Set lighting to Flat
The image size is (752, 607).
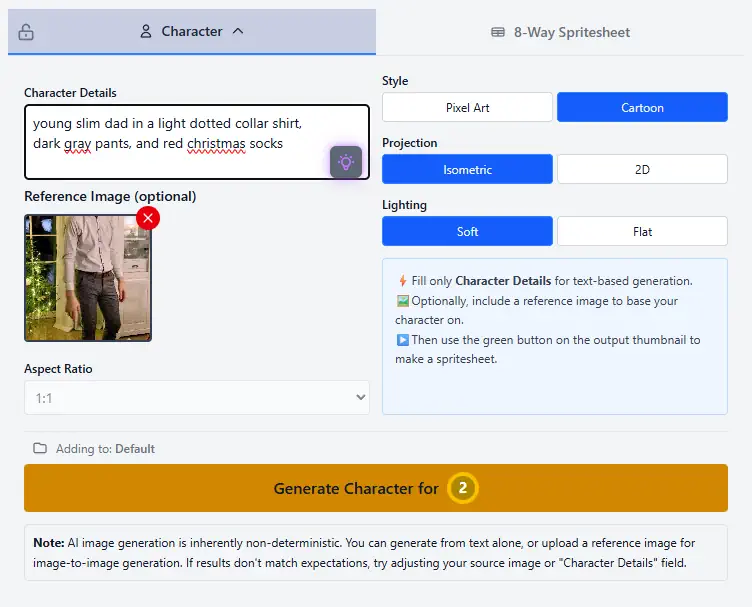click(x=642, y=231)
